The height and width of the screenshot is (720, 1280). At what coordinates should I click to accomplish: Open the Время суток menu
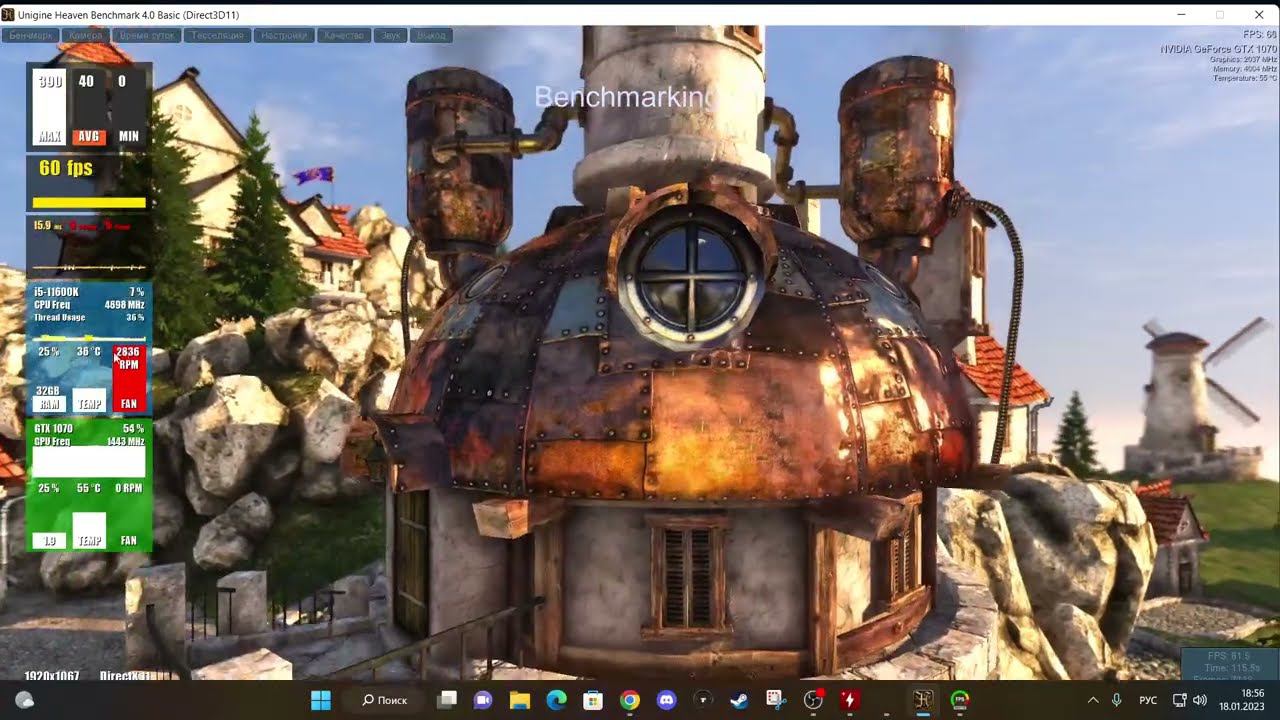coord(147,35)
